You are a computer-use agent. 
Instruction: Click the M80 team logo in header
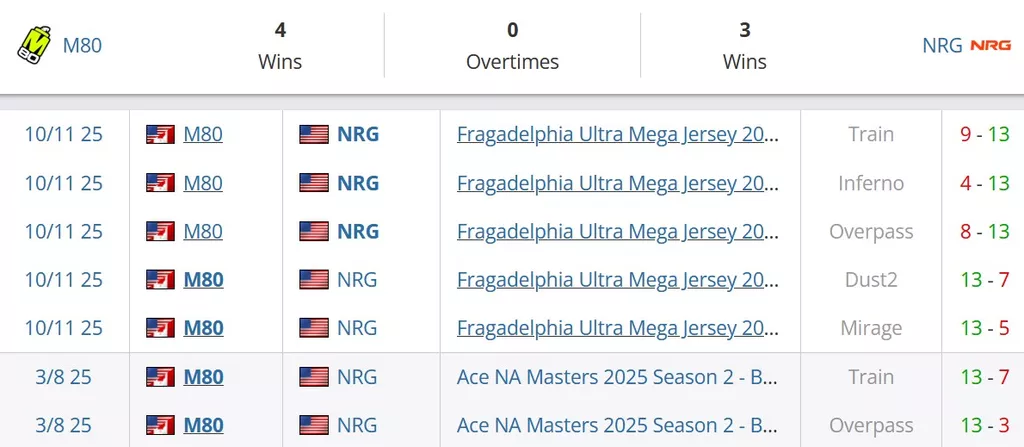coord(35,45)
